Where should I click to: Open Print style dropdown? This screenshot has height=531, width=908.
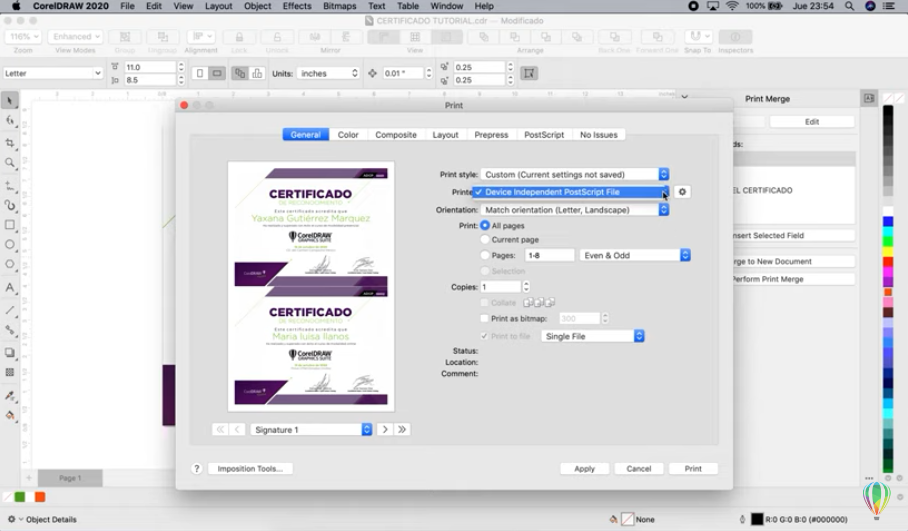pyautogui.click(x=574, y=174)
